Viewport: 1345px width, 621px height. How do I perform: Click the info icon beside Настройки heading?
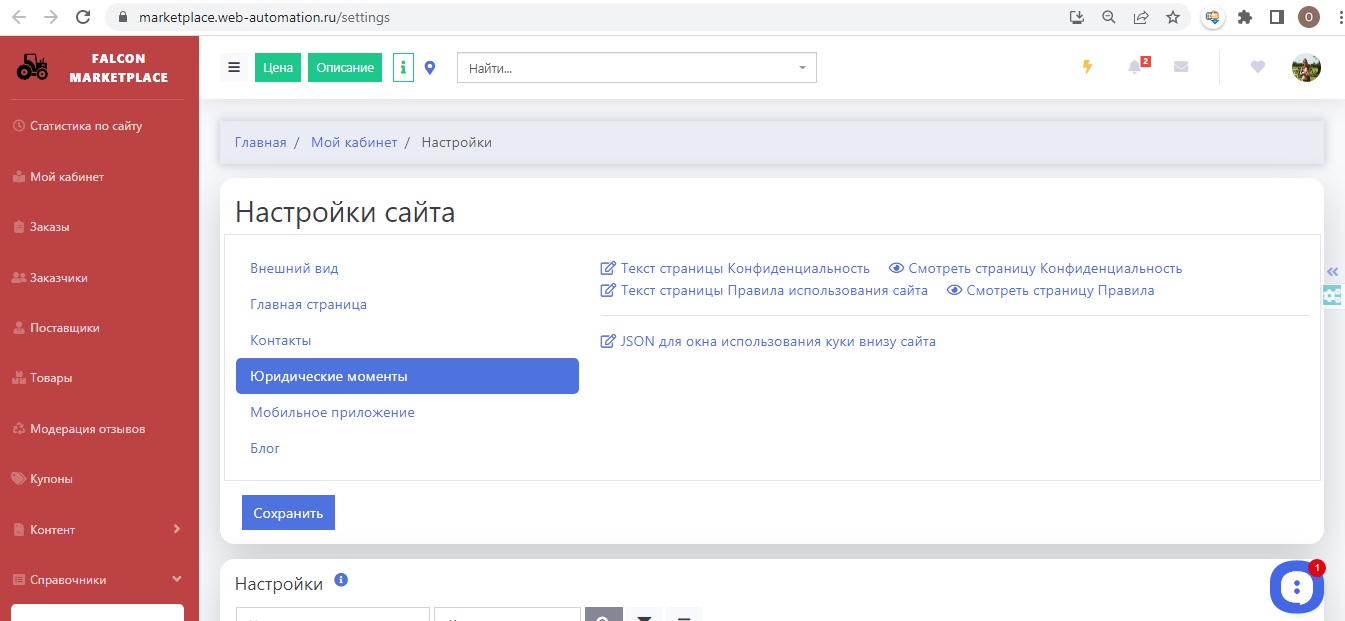pos(341,580)
